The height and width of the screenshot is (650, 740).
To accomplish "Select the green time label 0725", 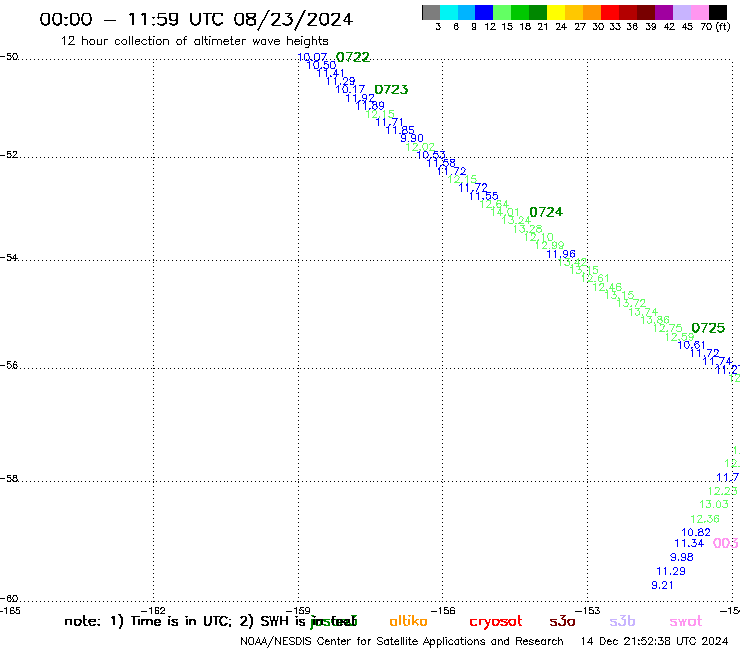I will [708, 328].
